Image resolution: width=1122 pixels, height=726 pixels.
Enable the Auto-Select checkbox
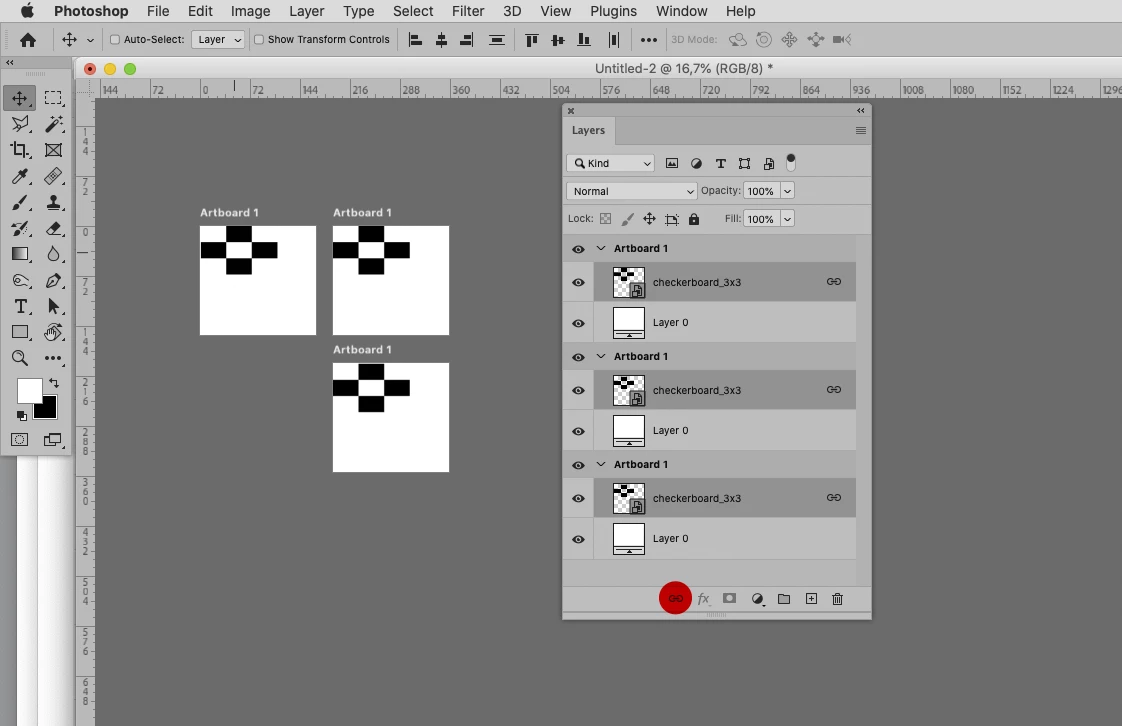(114, 39)
